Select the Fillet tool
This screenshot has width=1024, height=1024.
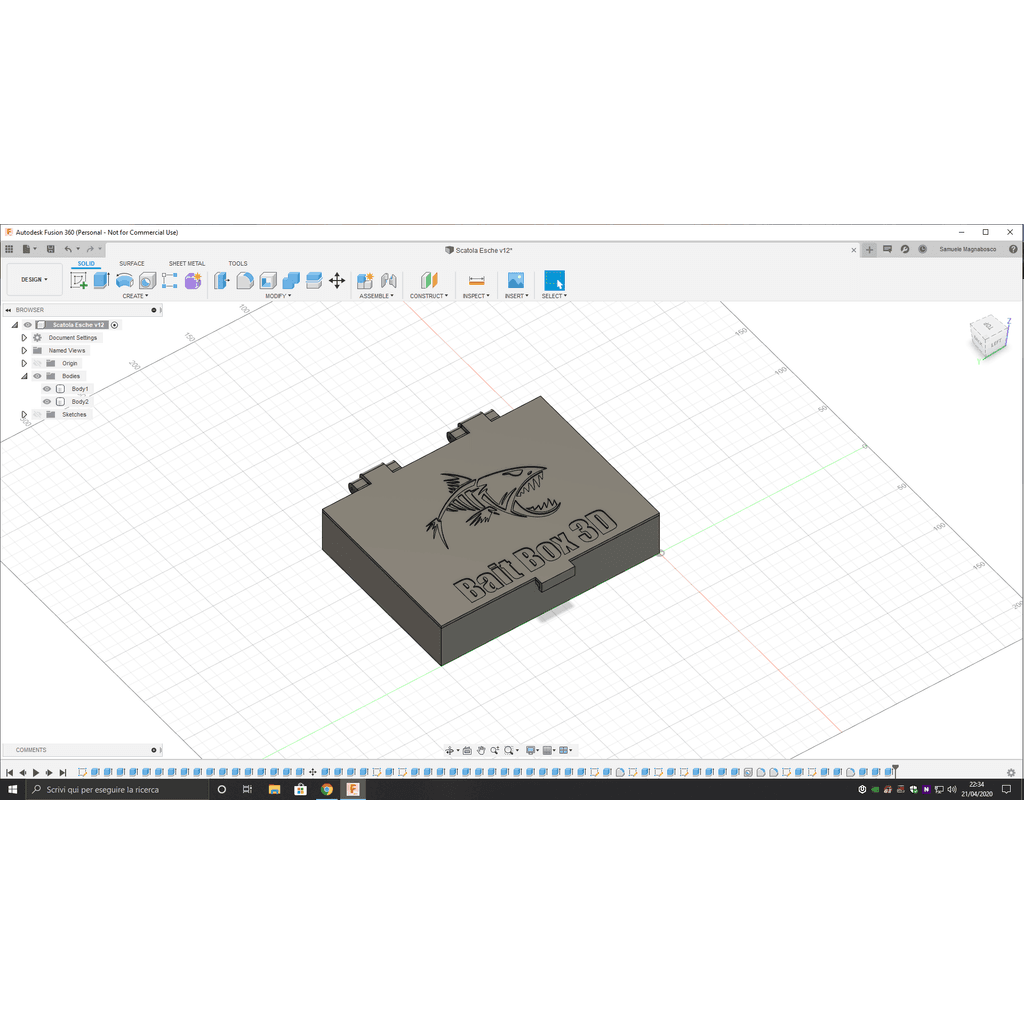[x=245, y=281]
